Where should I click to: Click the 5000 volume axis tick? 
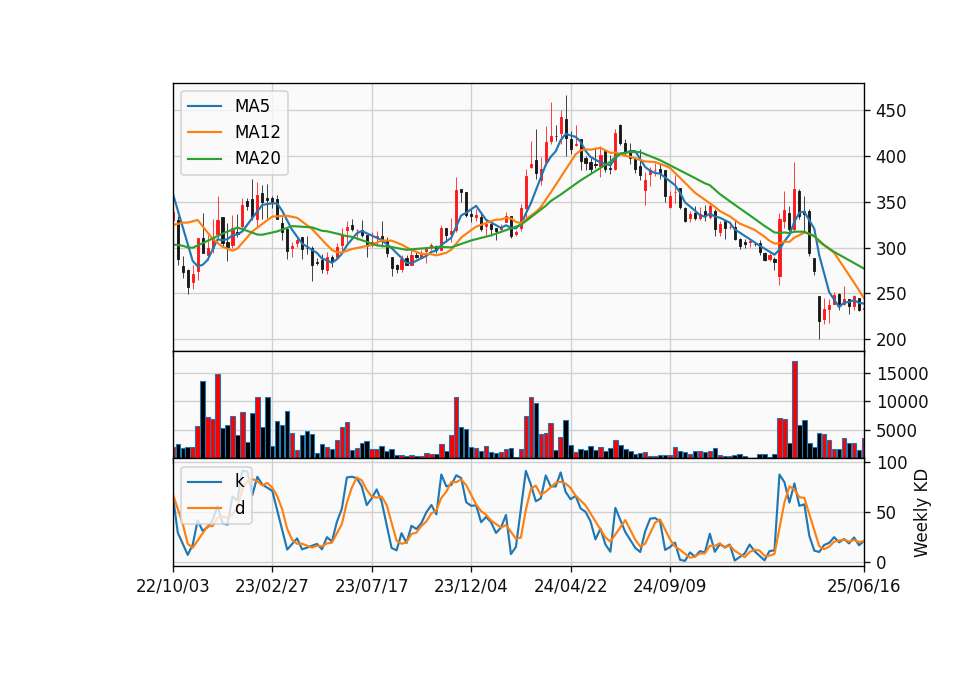[x=896, y=431]
